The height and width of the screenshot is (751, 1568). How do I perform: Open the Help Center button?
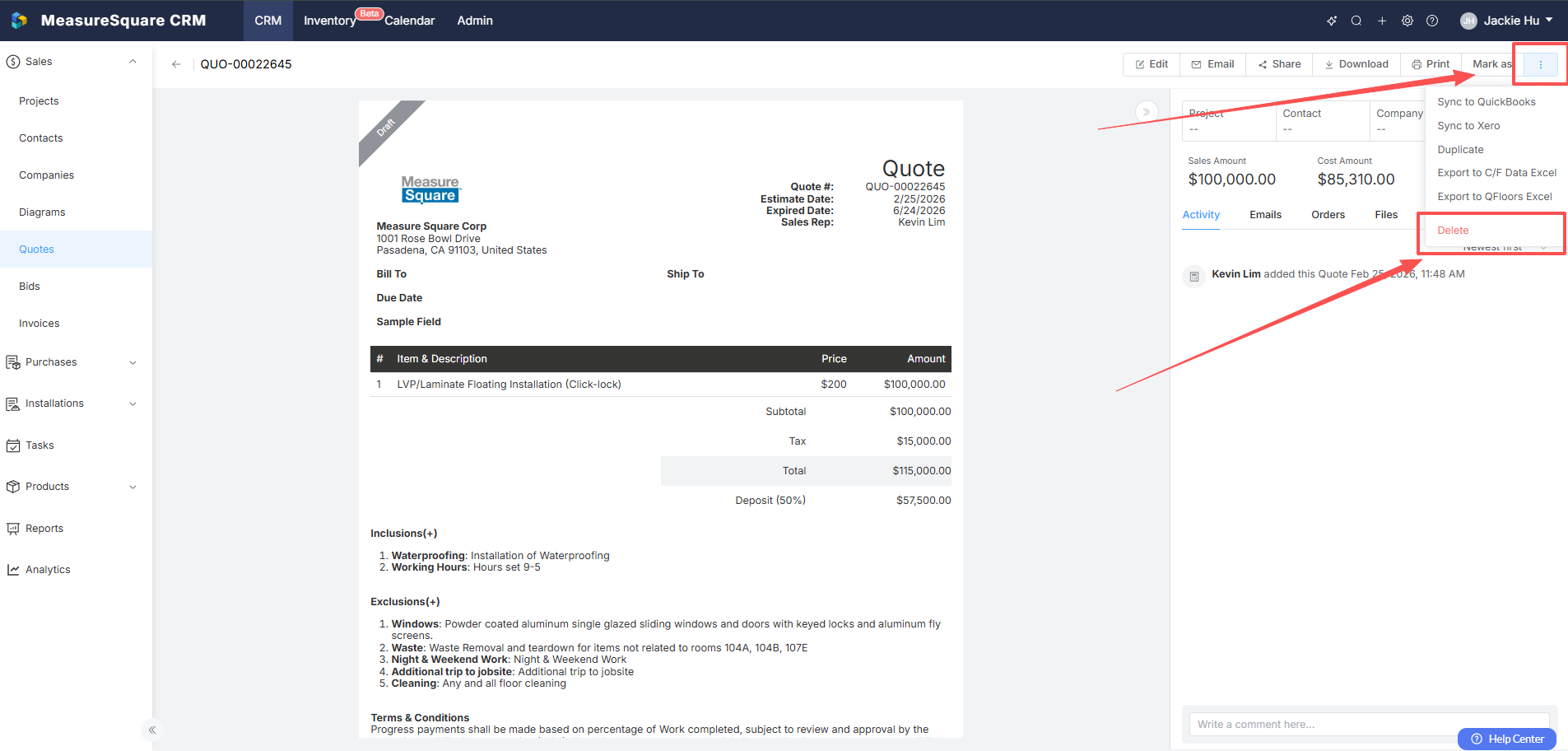pos(1507,739)
